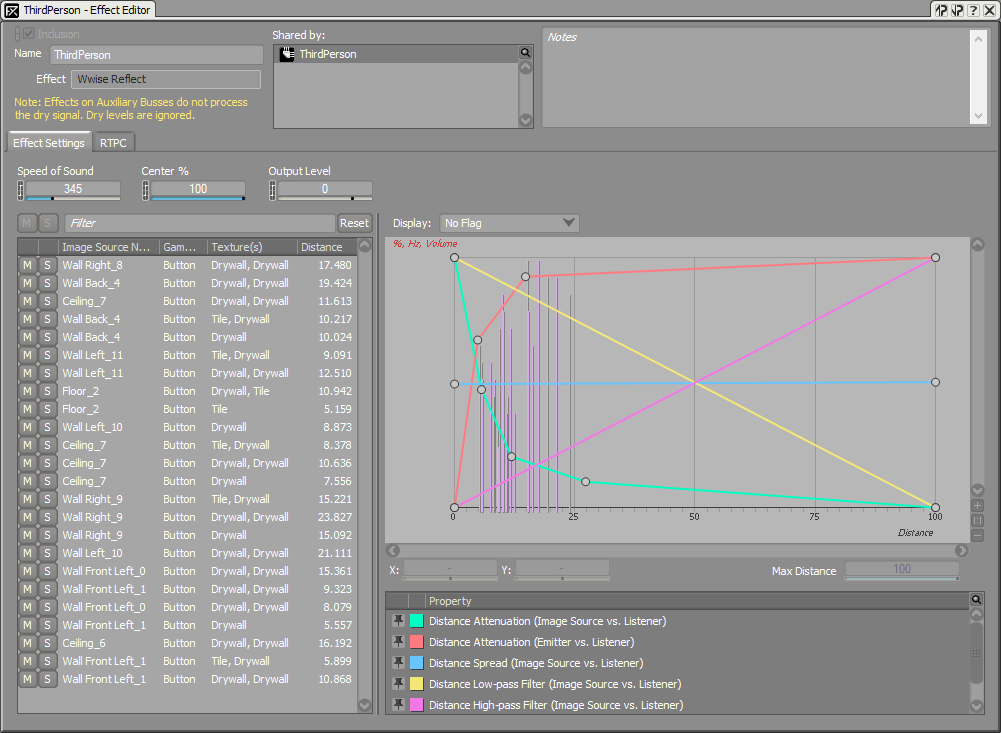This screenshot has height=733, width=1001.
Task: Switch to the RTPC tab
Action: coord(113,142)
